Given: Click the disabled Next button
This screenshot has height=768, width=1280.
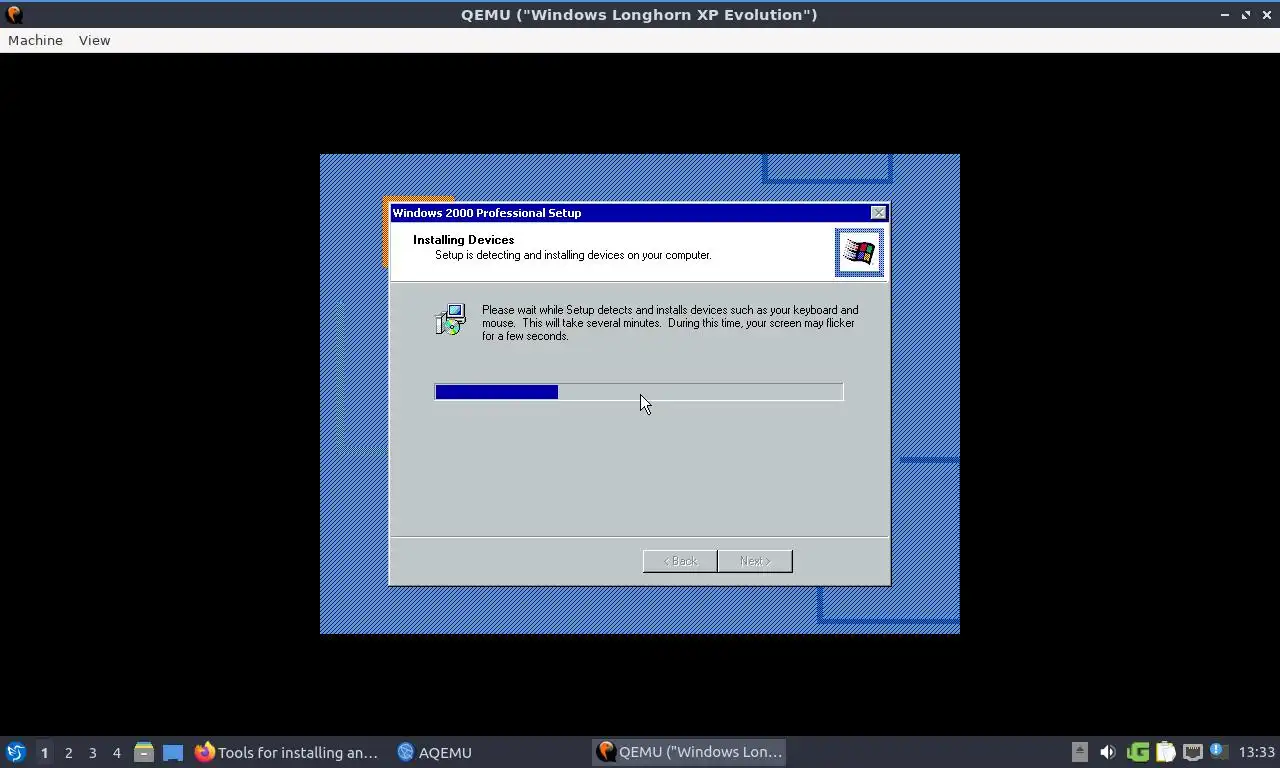Looking at the screenshot, I should (755, 561).
